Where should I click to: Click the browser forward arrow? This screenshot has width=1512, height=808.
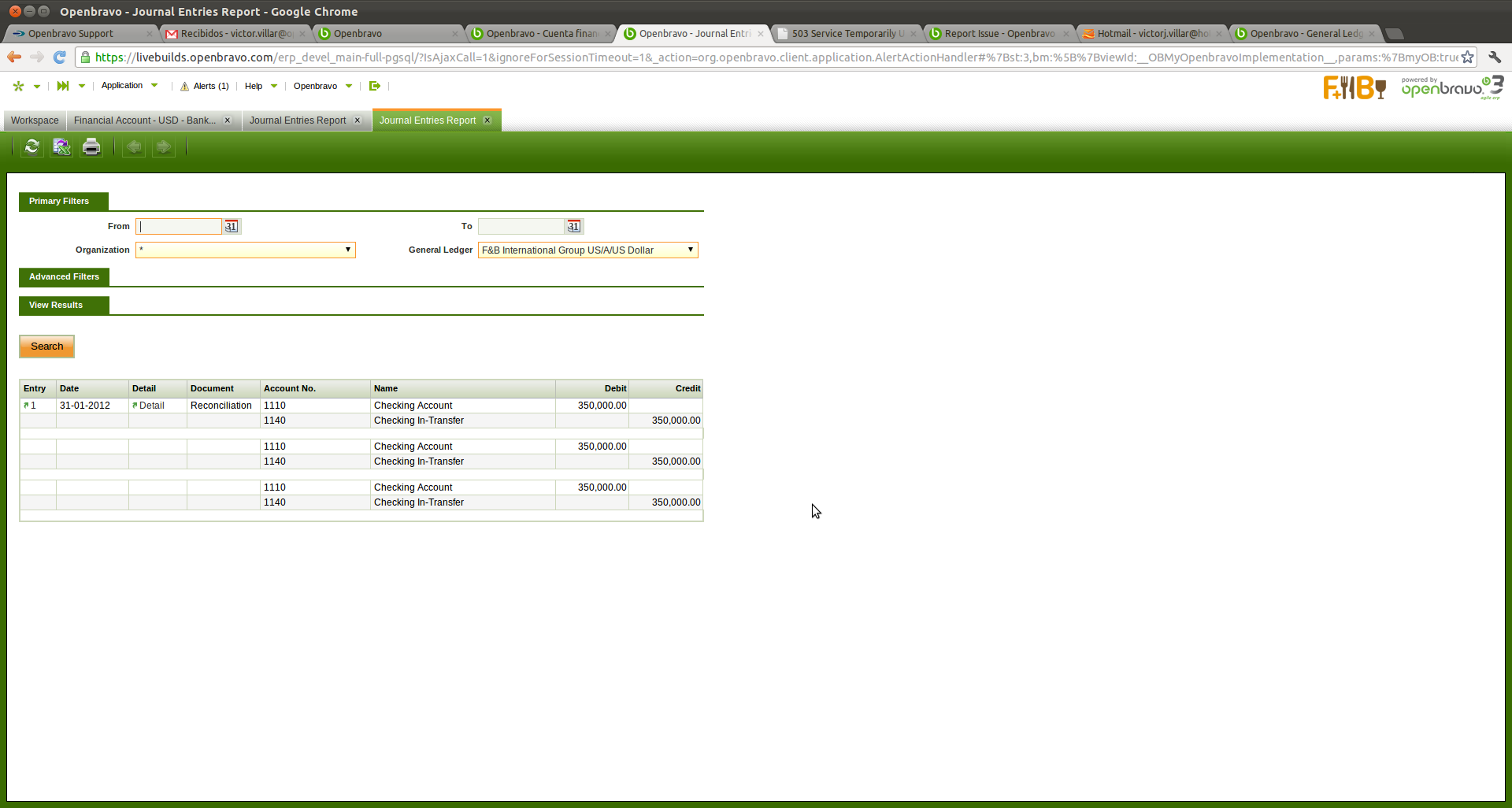(x=37, y=57)
